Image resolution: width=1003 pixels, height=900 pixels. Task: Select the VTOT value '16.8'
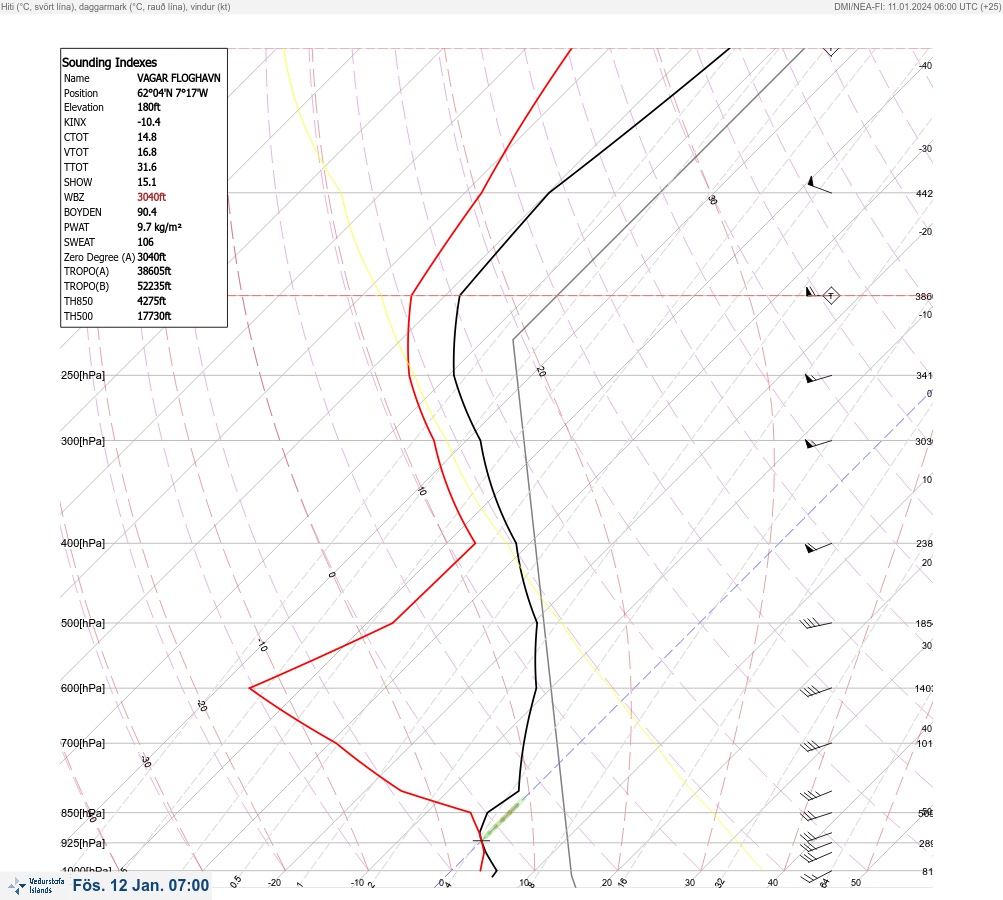click(x=146, y=152)
